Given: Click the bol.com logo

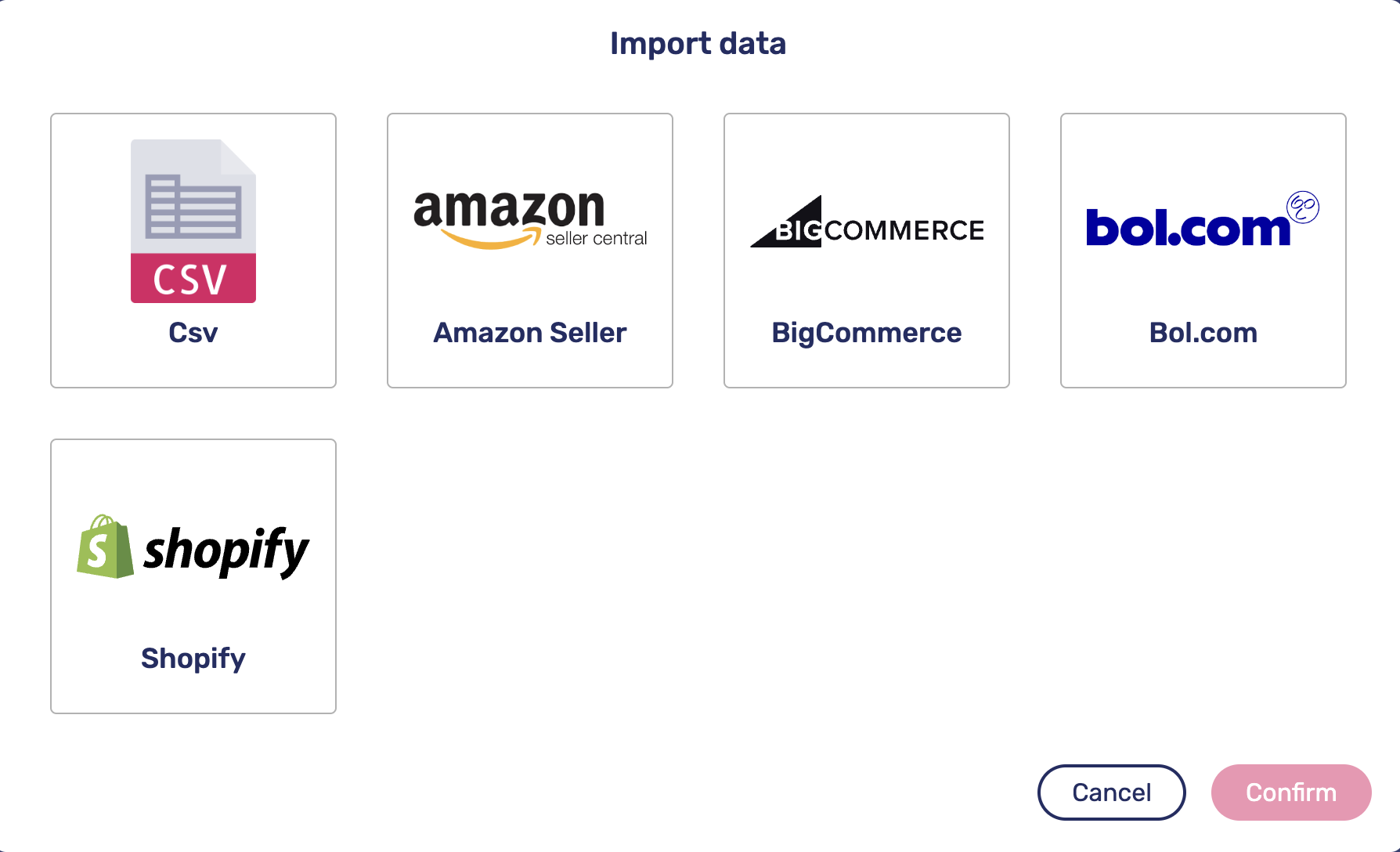Looking at the screenshot, I should click(1203, 219).
